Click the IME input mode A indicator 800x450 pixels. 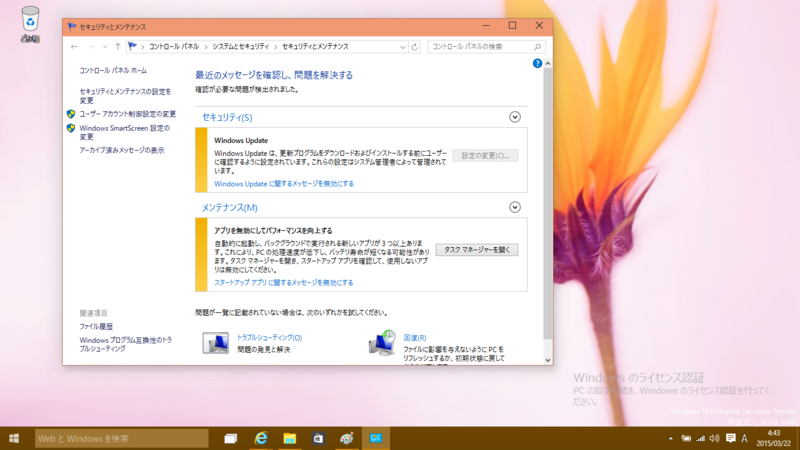tap(744, 438)
